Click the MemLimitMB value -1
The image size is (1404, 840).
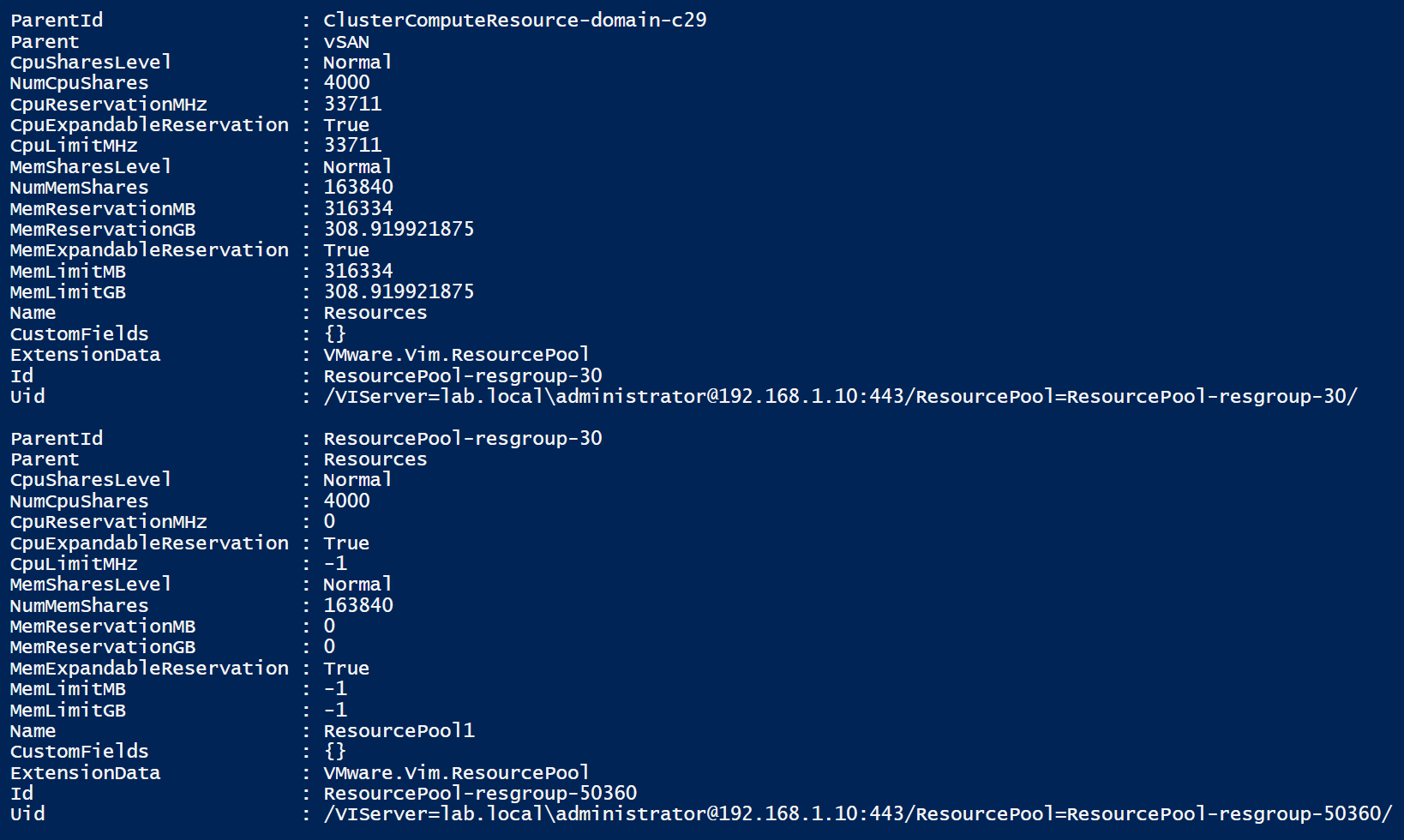pyautogui.click(x=335, y=688)
